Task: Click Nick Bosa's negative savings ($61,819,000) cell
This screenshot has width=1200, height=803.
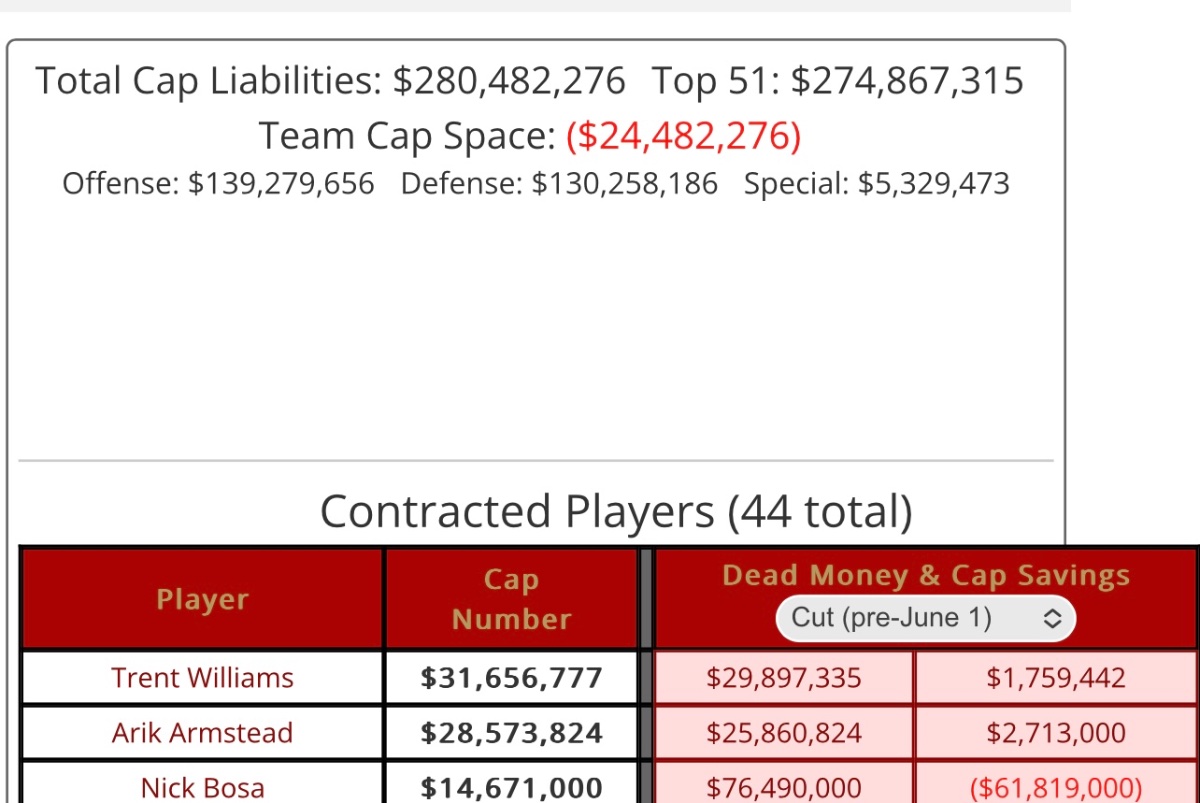Action: click(x=1055, y=787)
